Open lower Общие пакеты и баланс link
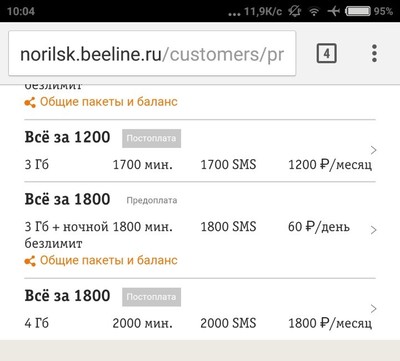The height and width of the screenshot is (361, 400). [x=109, y=260]
